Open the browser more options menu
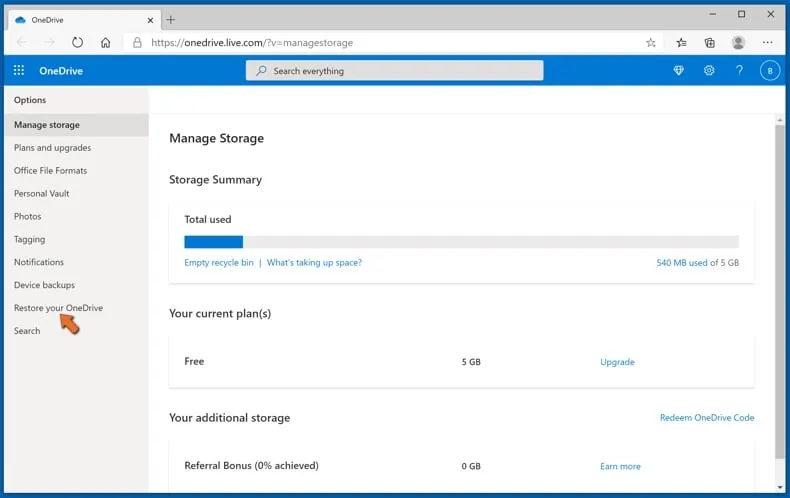Image resolution: width=790 pixels, height=498 pixels. (767, 43)
